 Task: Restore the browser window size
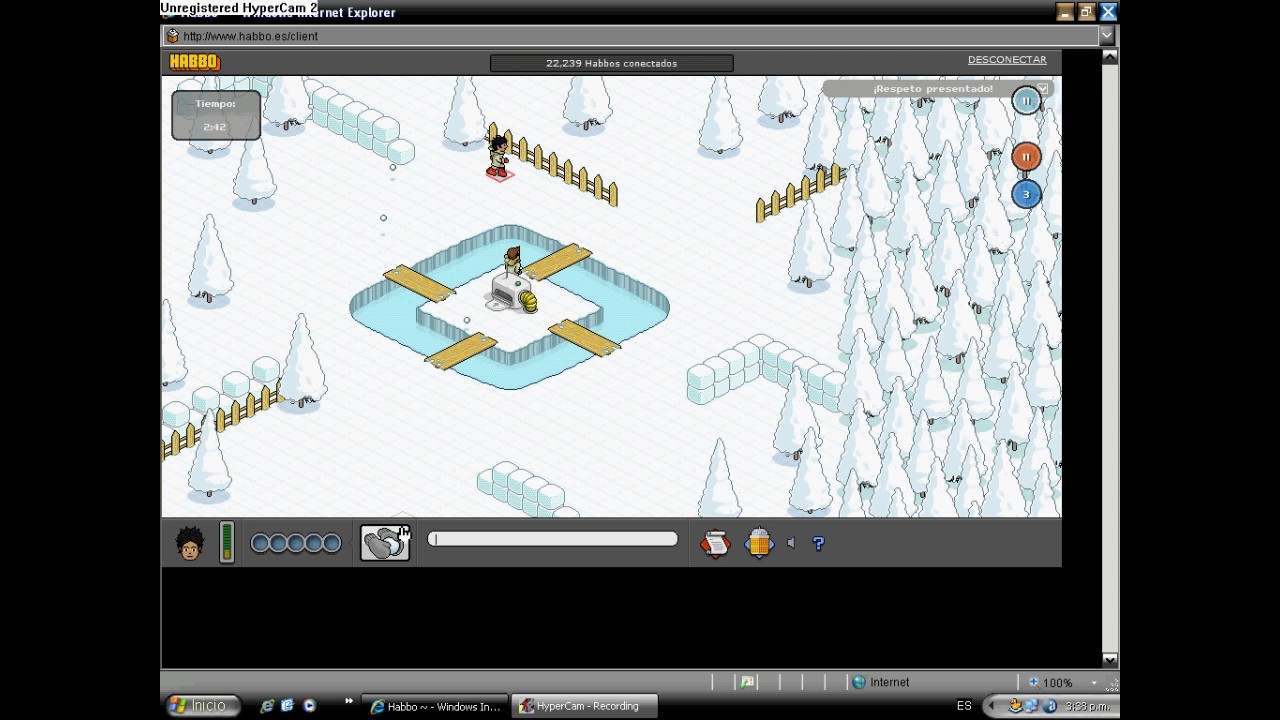pos(1086,12)
